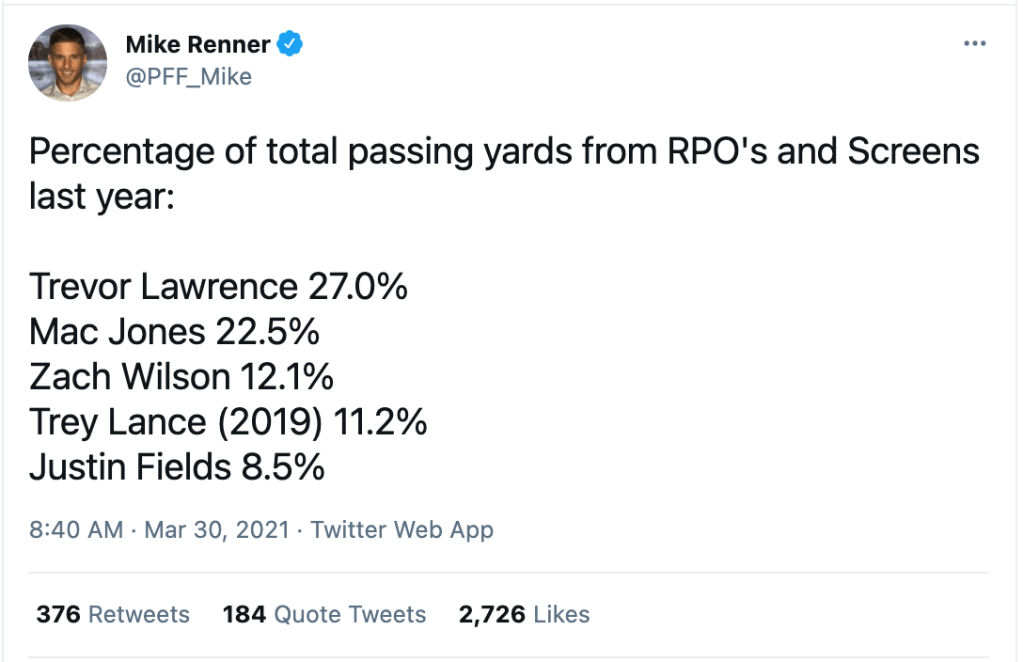The height and width of the screenshot is (662, 1023).
Task: Click the 8:40 AM timestamp
Action: tap(76, 529)
